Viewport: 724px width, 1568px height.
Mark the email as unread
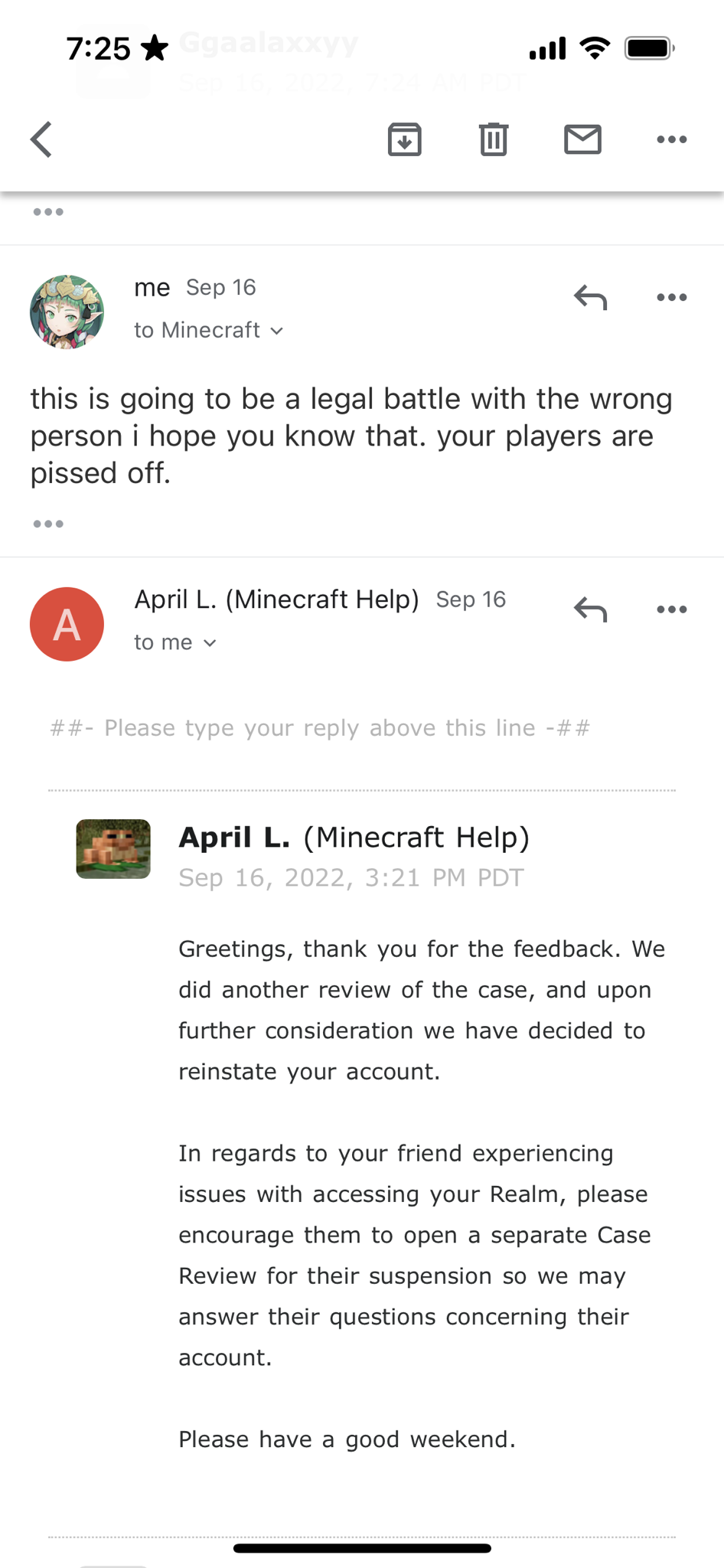click(582, 139)
